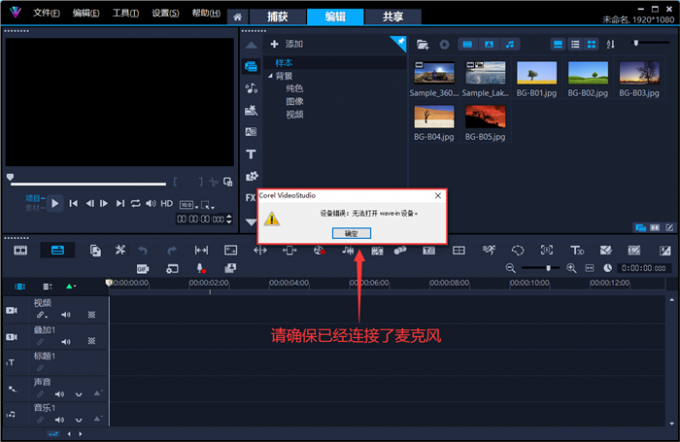The image size is (680, 442).
Task: Open the add track green triangle dropdown
Action: pos(71,286)
